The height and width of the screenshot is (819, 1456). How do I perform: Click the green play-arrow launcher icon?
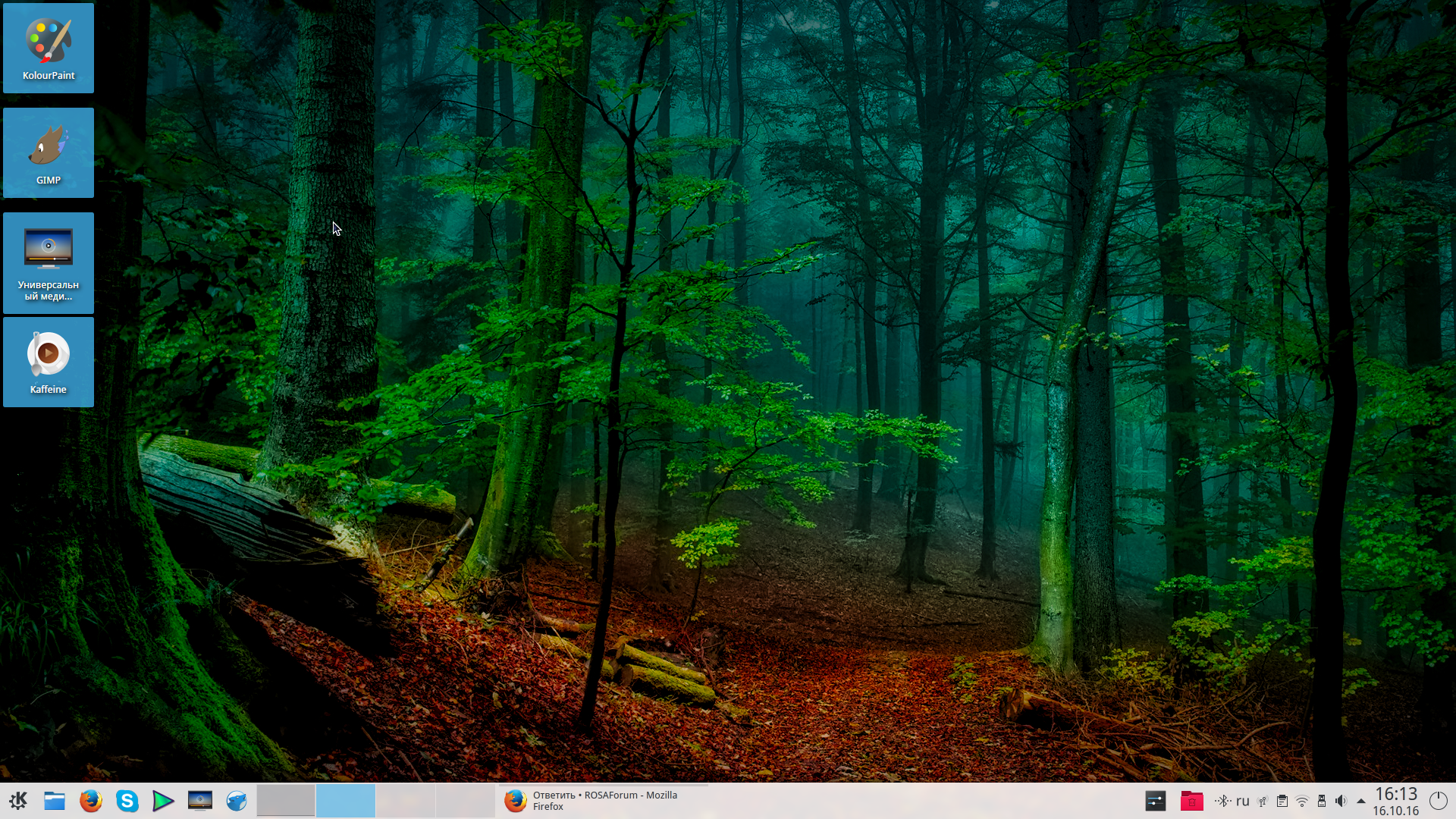click(163, 801)
